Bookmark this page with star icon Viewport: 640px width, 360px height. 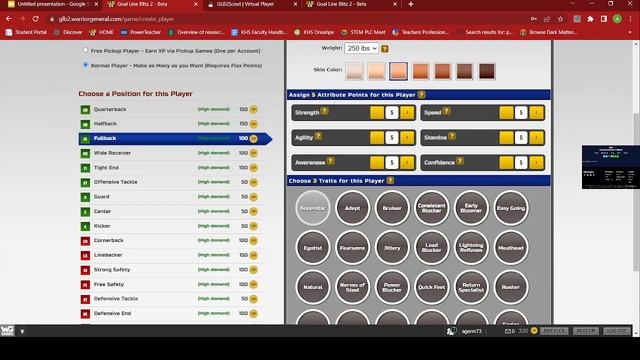pyautogui.click(x=560, y=19)
